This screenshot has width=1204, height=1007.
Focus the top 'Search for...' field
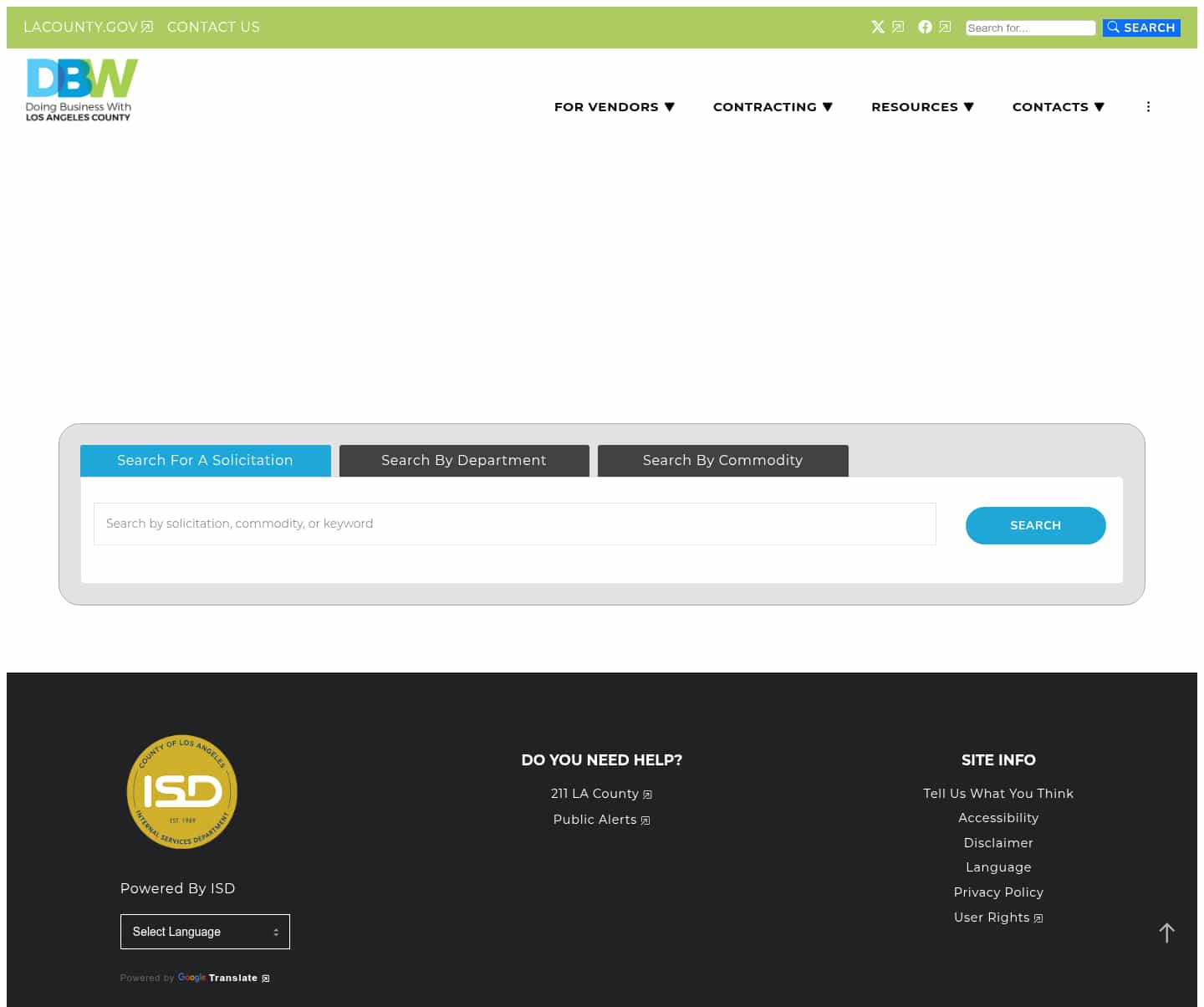(1030, 28)
